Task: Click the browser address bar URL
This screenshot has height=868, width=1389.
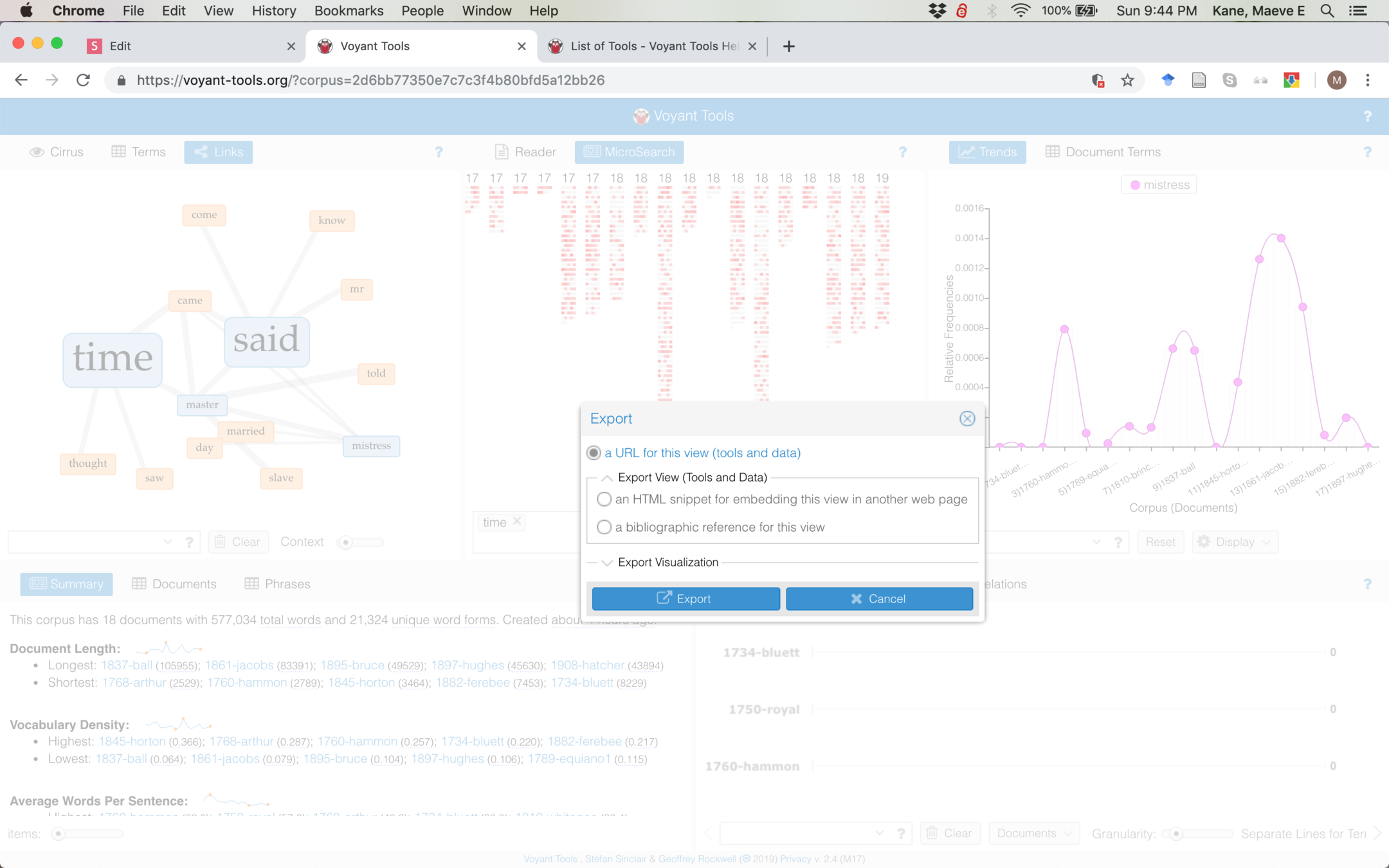Action: pyautogui.click(x=370, y=80)
